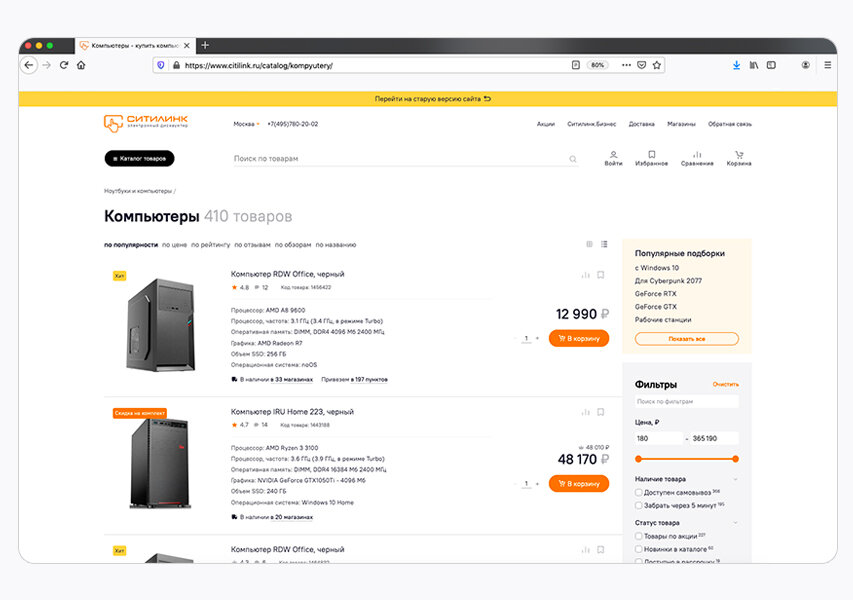Switch to grid view icon

click(589, 244)
